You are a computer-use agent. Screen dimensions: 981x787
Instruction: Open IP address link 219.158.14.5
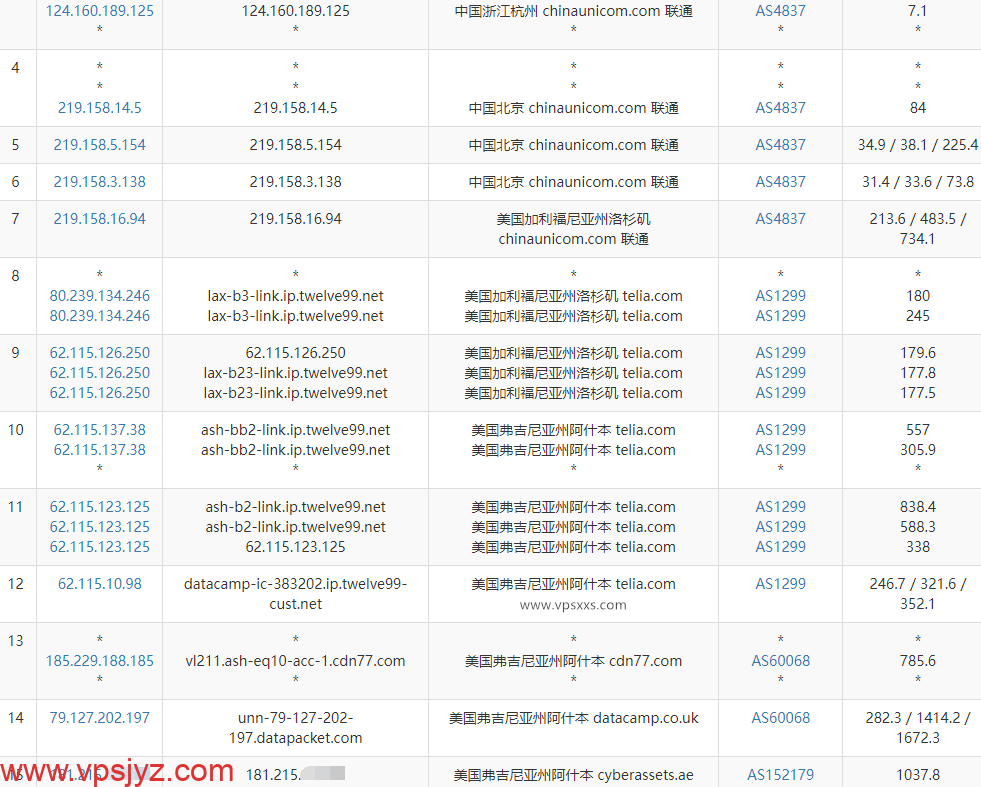pos(99,107)
